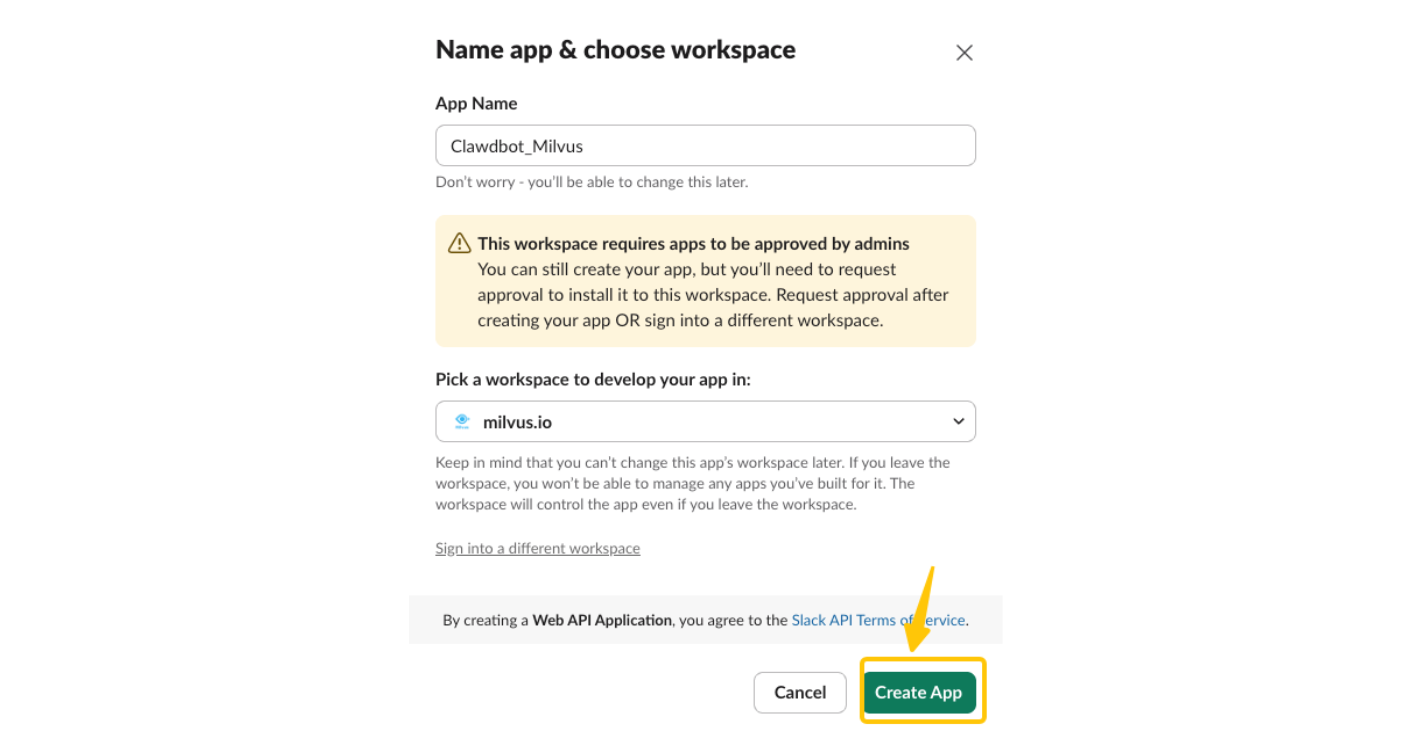Click the 'Pick a workspace' label
1428x742 pixels.
[x=592, y=380]
